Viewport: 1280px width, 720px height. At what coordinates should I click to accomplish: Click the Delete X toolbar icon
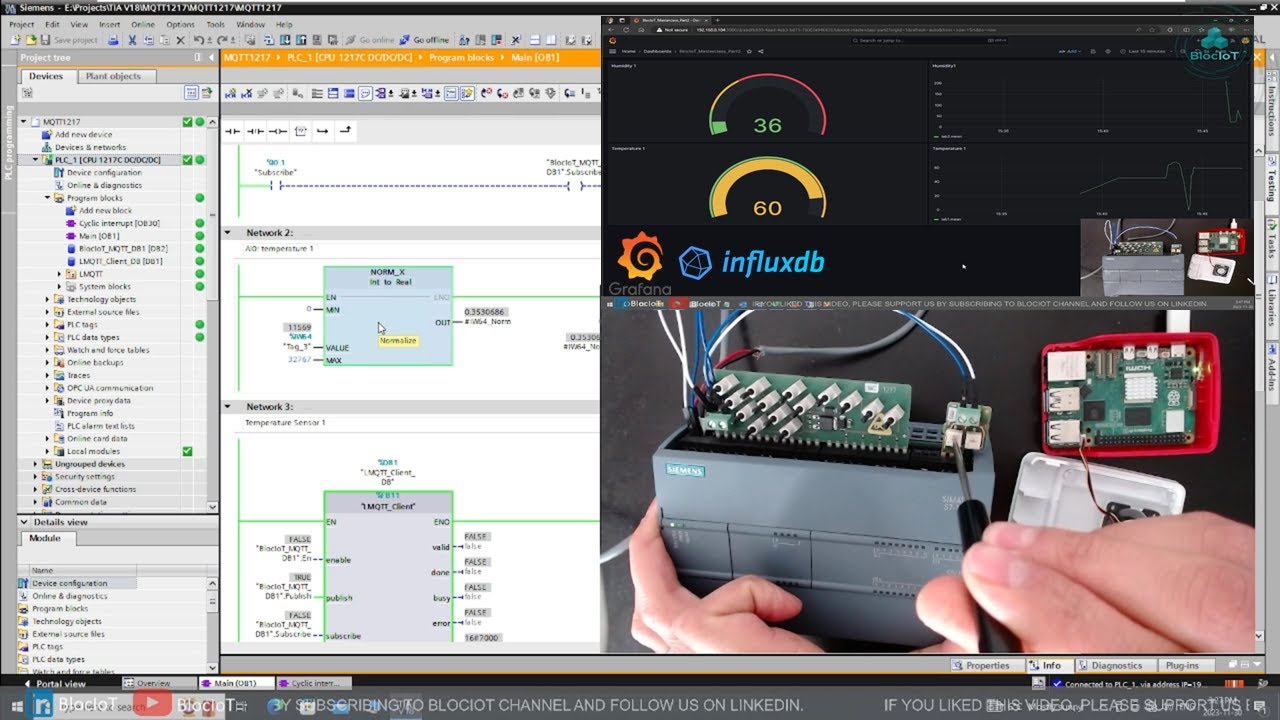click(181, 40)
